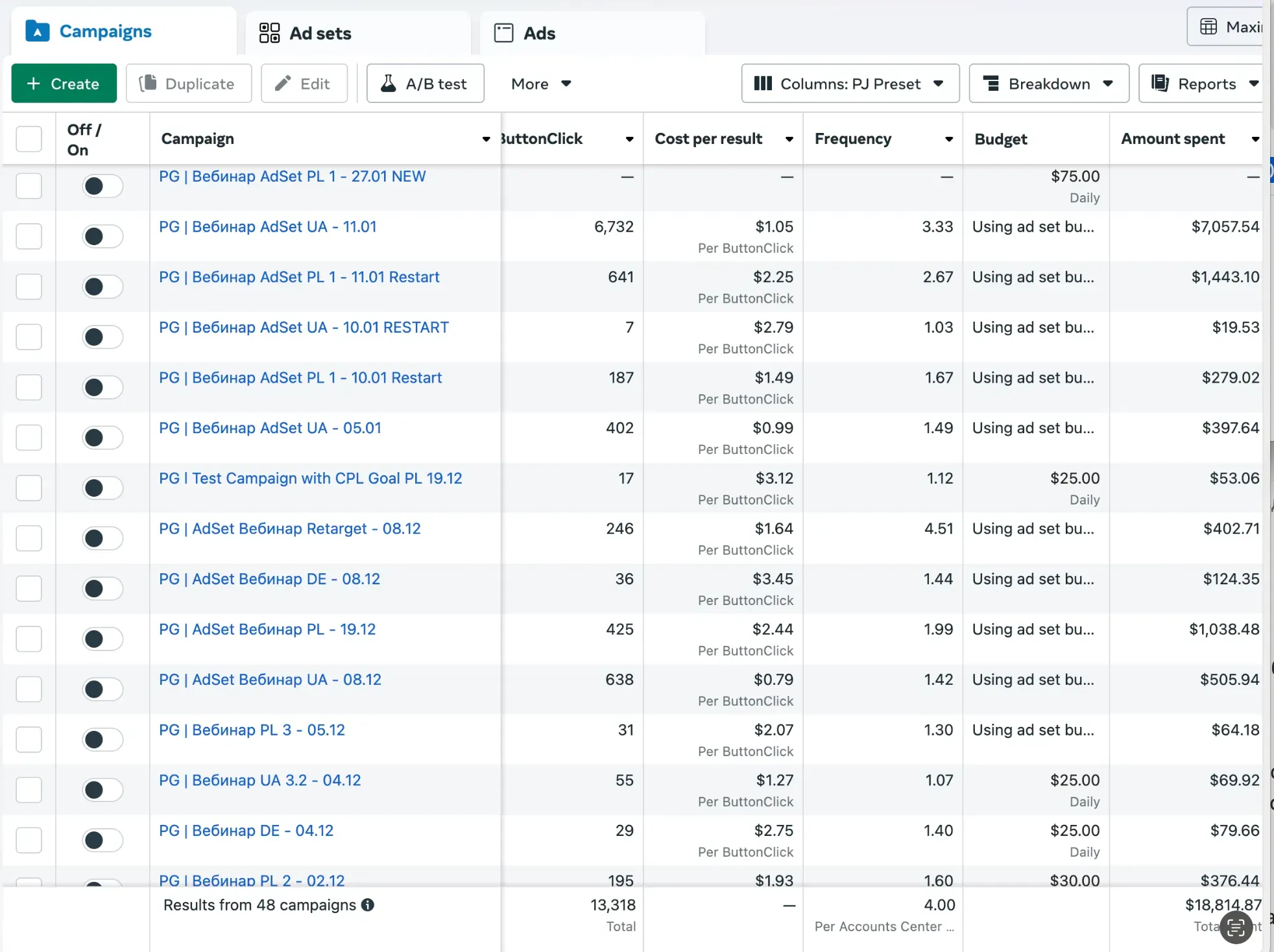Open the More dropdown menu
Screen dimensions: 1274x952
[x=540, y=84]
